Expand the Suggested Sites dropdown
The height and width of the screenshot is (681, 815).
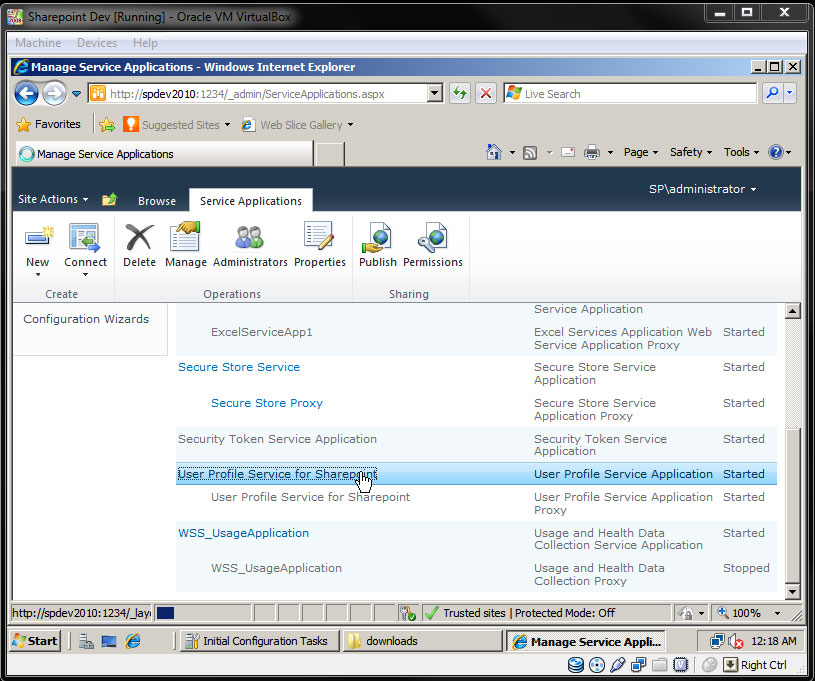click(x=227, y=125)
